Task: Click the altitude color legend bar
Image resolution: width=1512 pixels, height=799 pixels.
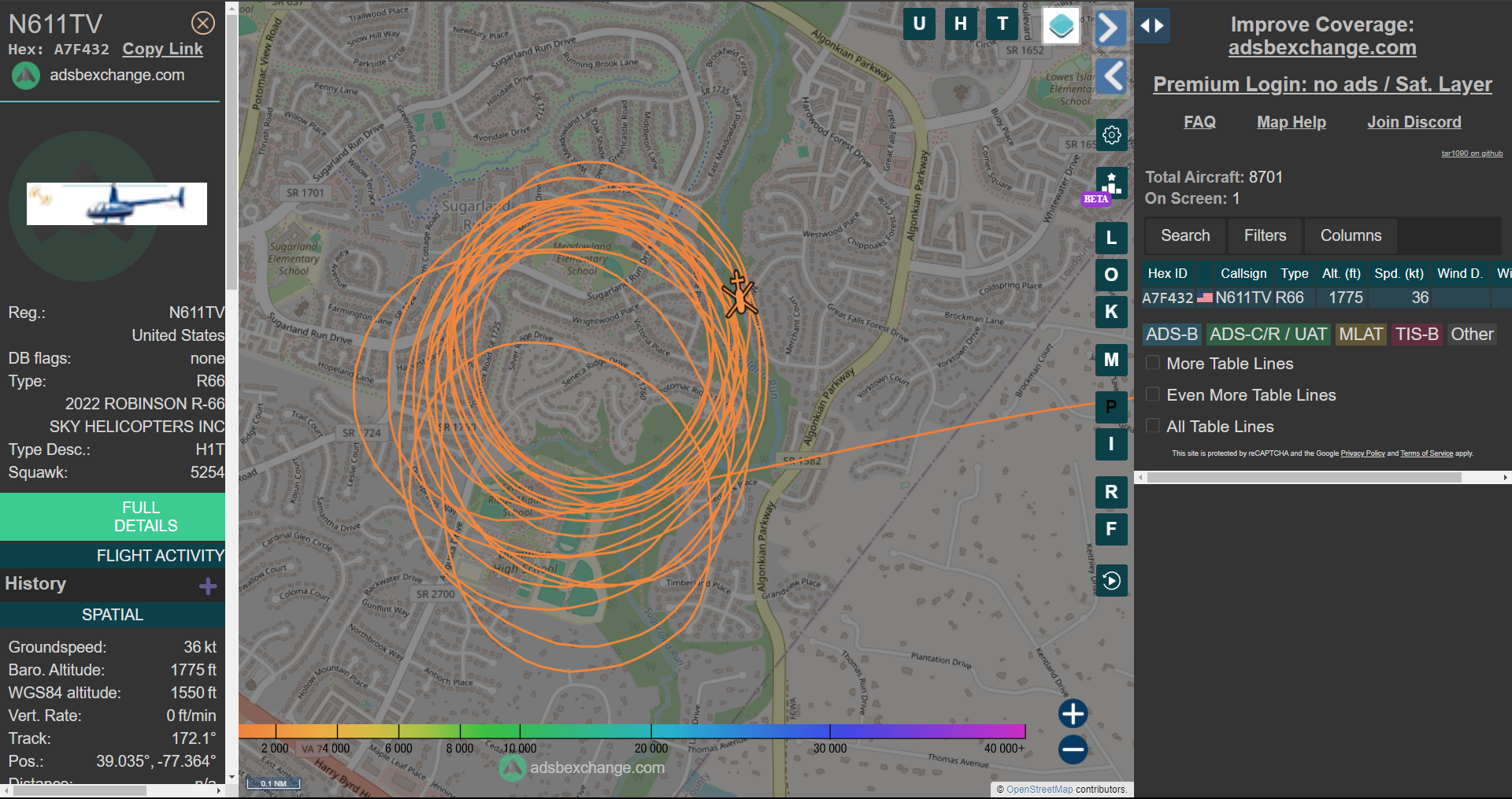Action: [632, 731]
